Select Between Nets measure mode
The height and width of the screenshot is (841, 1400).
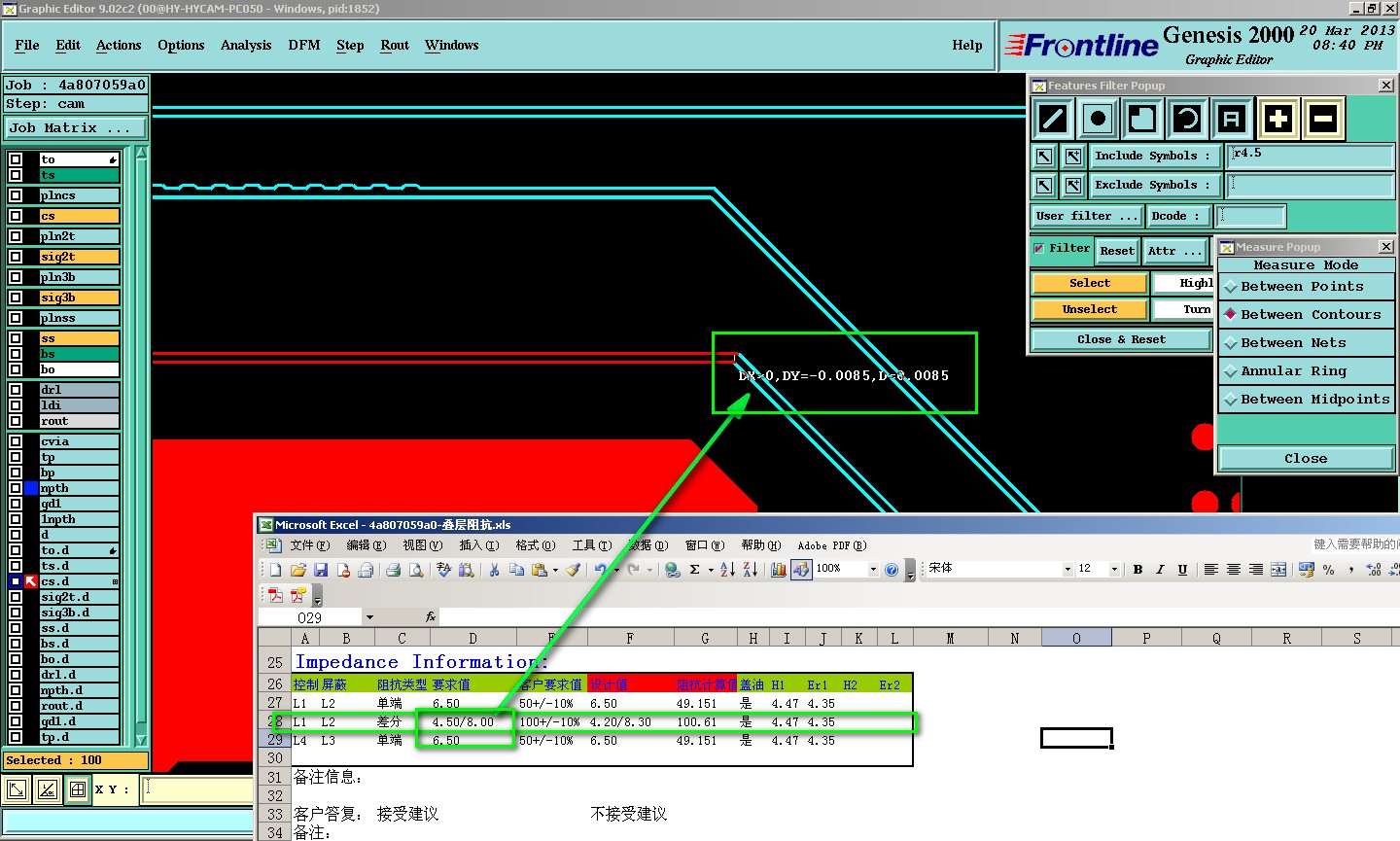click(x=1306, y=343)
